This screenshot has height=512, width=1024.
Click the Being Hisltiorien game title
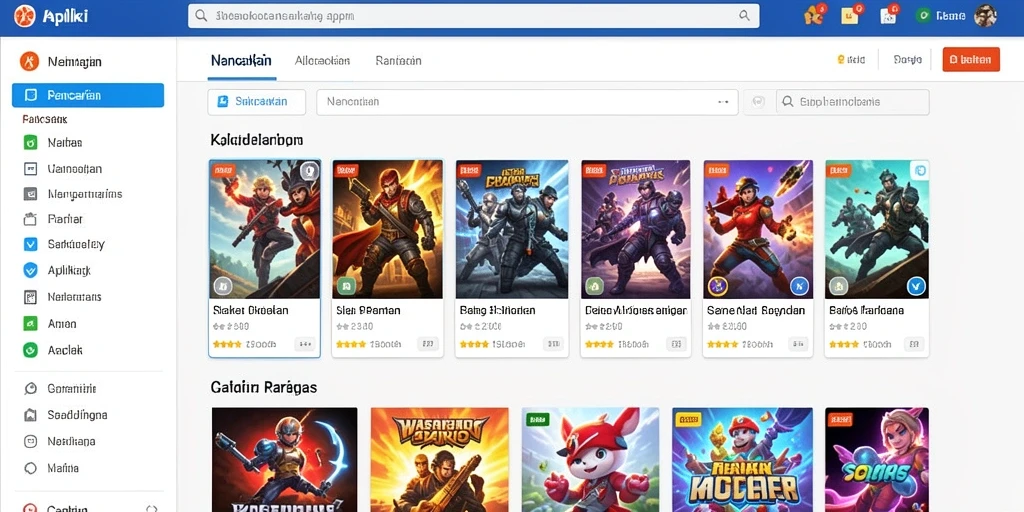(498, 311)
